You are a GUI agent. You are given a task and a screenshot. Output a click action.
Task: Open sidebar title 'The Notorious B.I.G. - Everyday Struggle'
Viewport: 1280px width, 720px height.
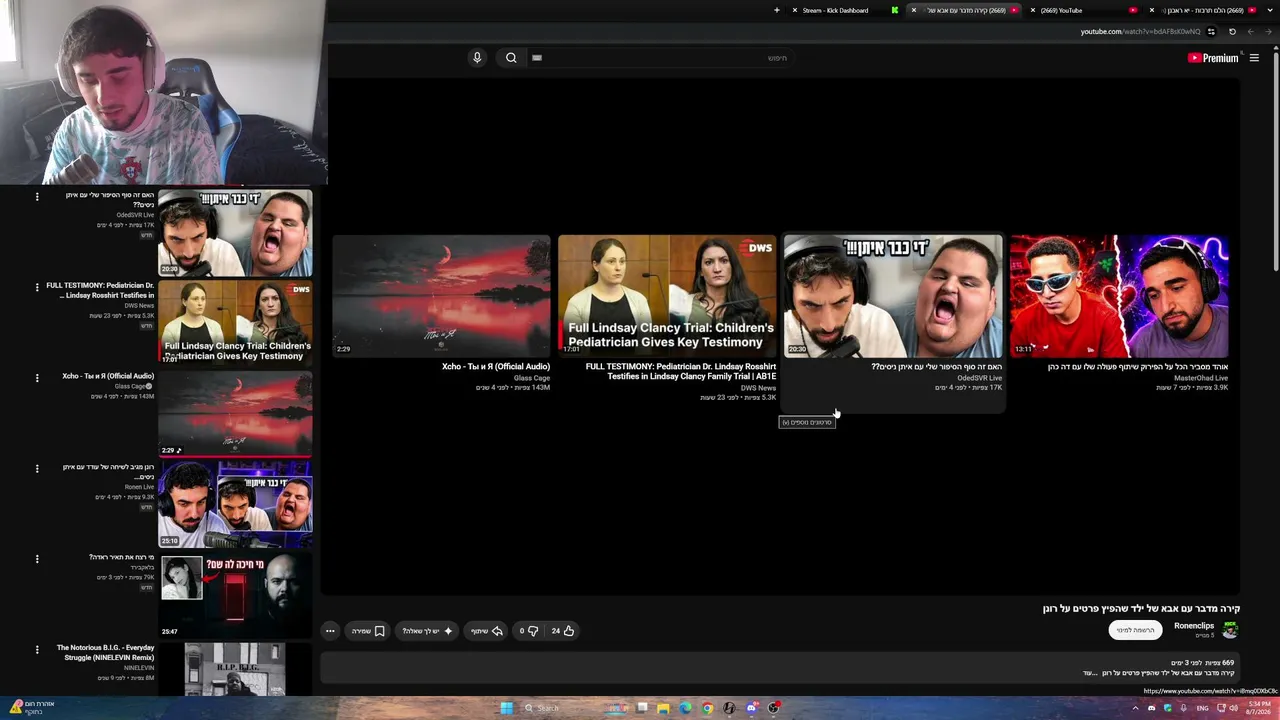[x=105, y=653]
